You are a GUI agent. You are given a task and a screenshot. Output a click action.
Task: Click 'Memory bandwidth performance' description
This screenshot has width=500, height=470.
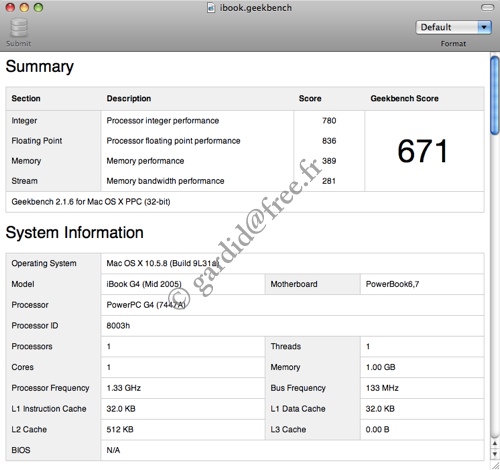pos(165,181)
